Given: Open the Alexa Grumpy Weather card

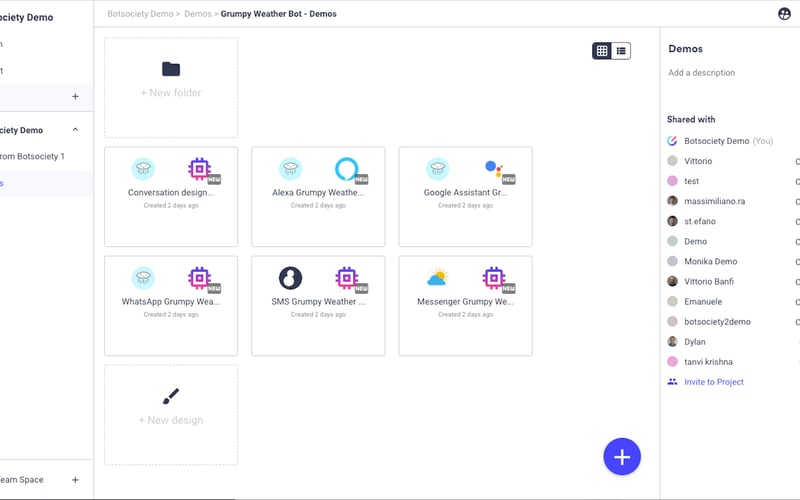Looking at the screenshot, I should pos(318,196).
